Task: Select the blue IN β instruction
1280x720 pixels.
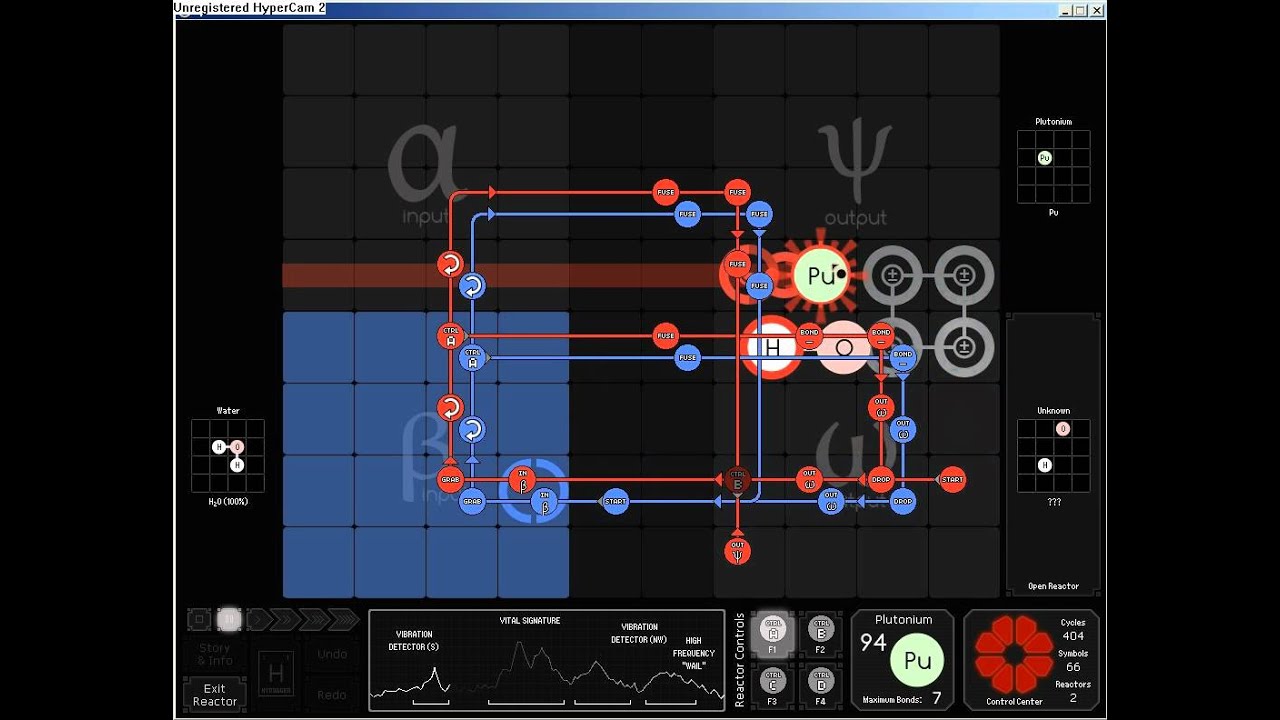Action: coord(545,501)
